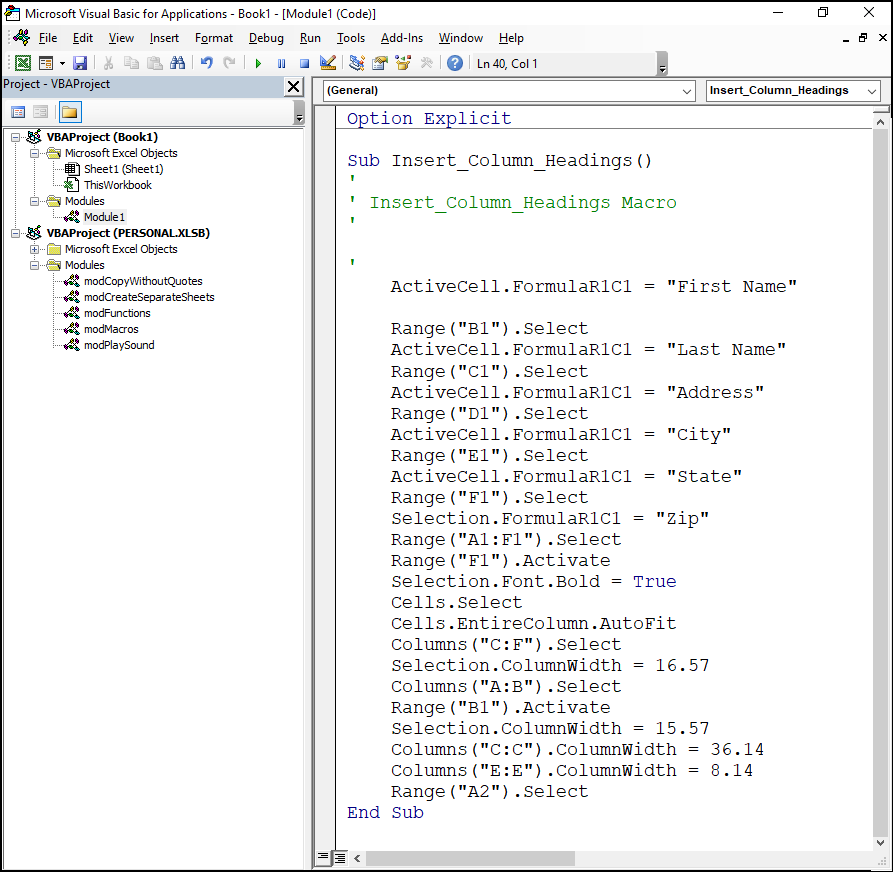Open Properties Window toolbar icon
The height and width of the screenshot is (872, 893).
tap(380, 63)
